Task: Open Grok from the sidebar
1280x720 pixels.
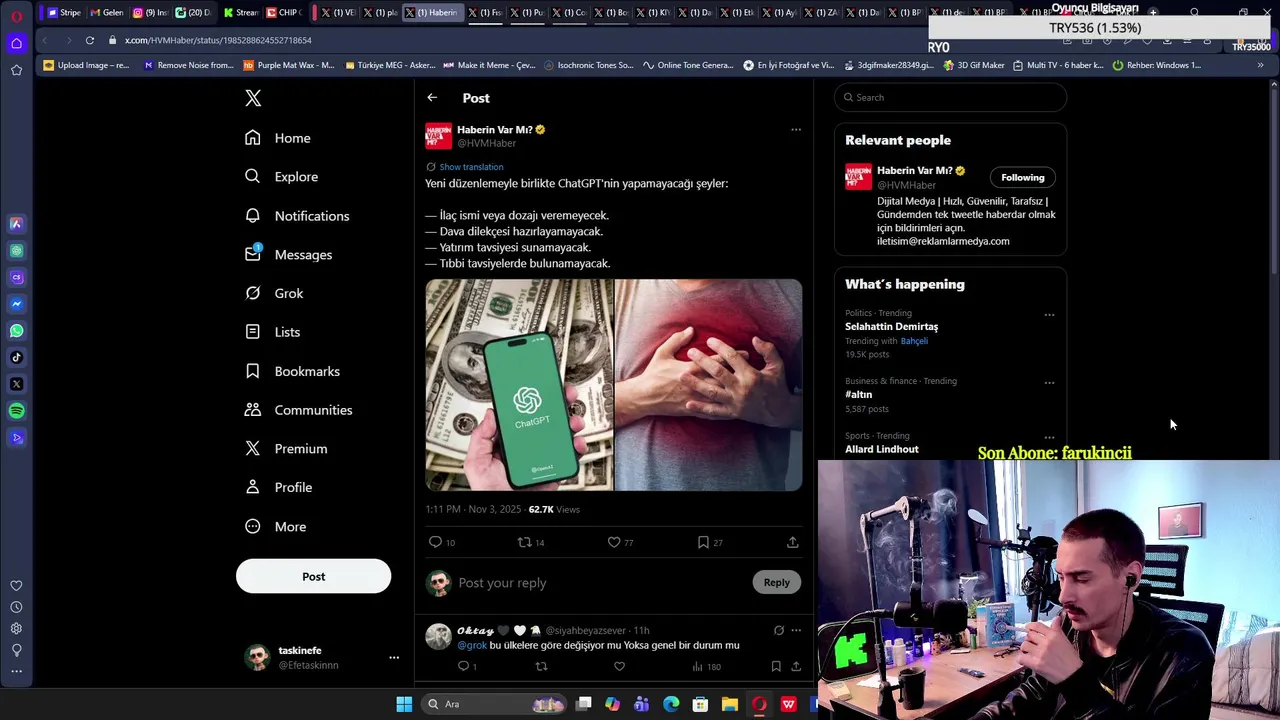Action: 274,293
